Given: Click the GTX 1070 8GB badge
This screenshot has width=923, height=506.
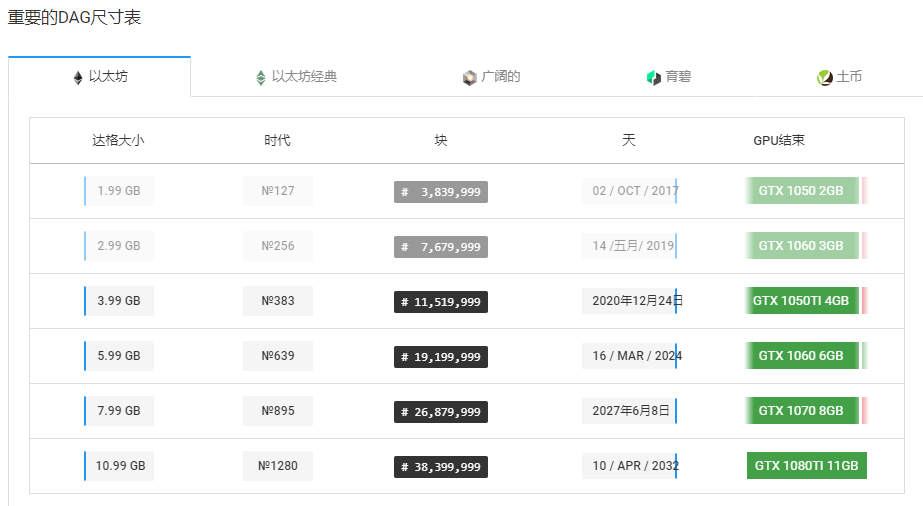Looking at the screenshot, I should 801,411.
